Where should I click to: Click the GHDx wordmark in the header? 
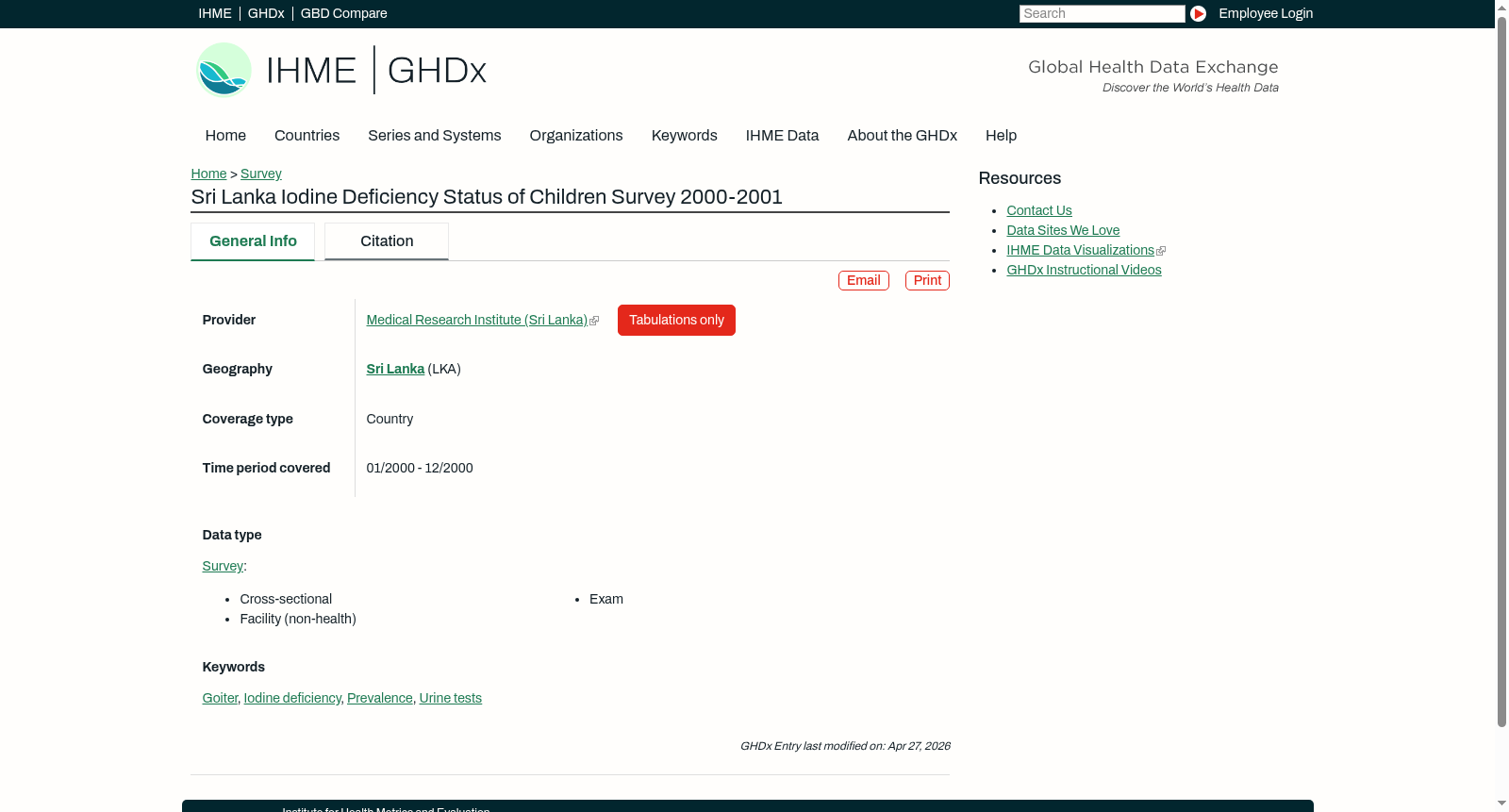(x=437, y=71)
